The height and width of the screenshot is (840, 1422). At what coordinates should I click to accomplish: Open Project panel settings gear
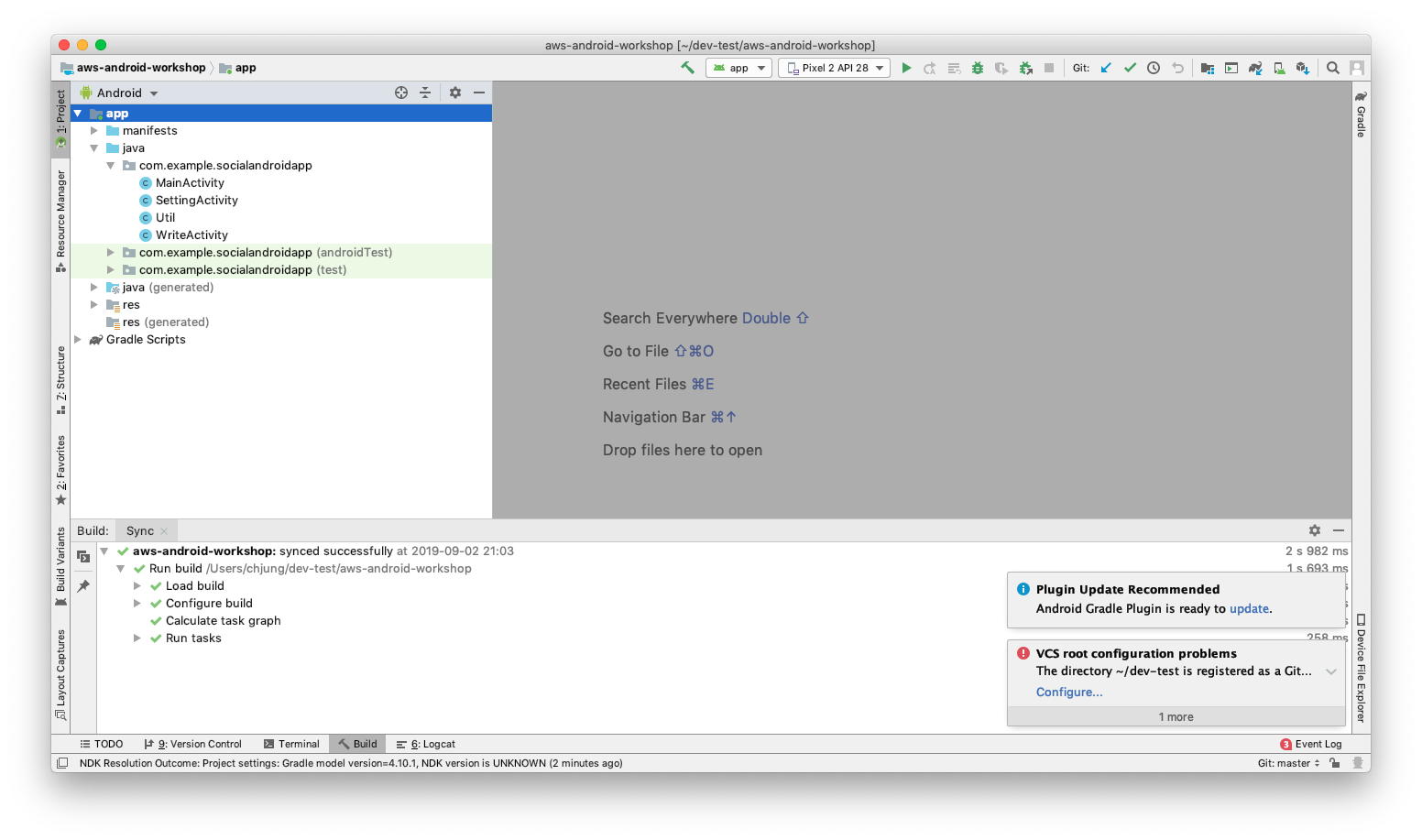(455, 93)
